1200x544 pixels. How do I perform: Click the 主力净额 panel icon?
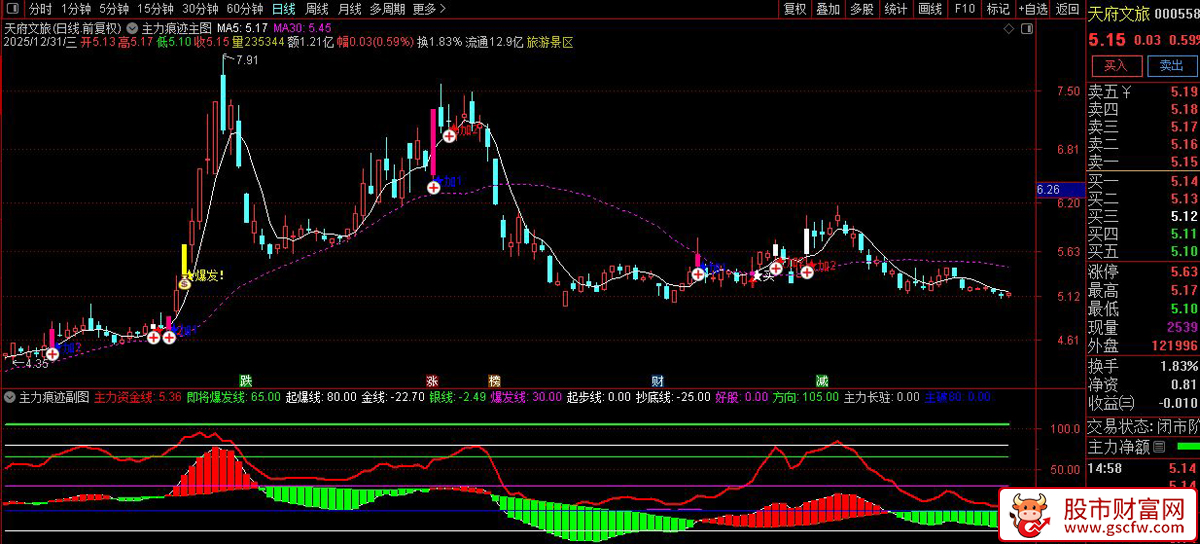[x=1160, y=446]
